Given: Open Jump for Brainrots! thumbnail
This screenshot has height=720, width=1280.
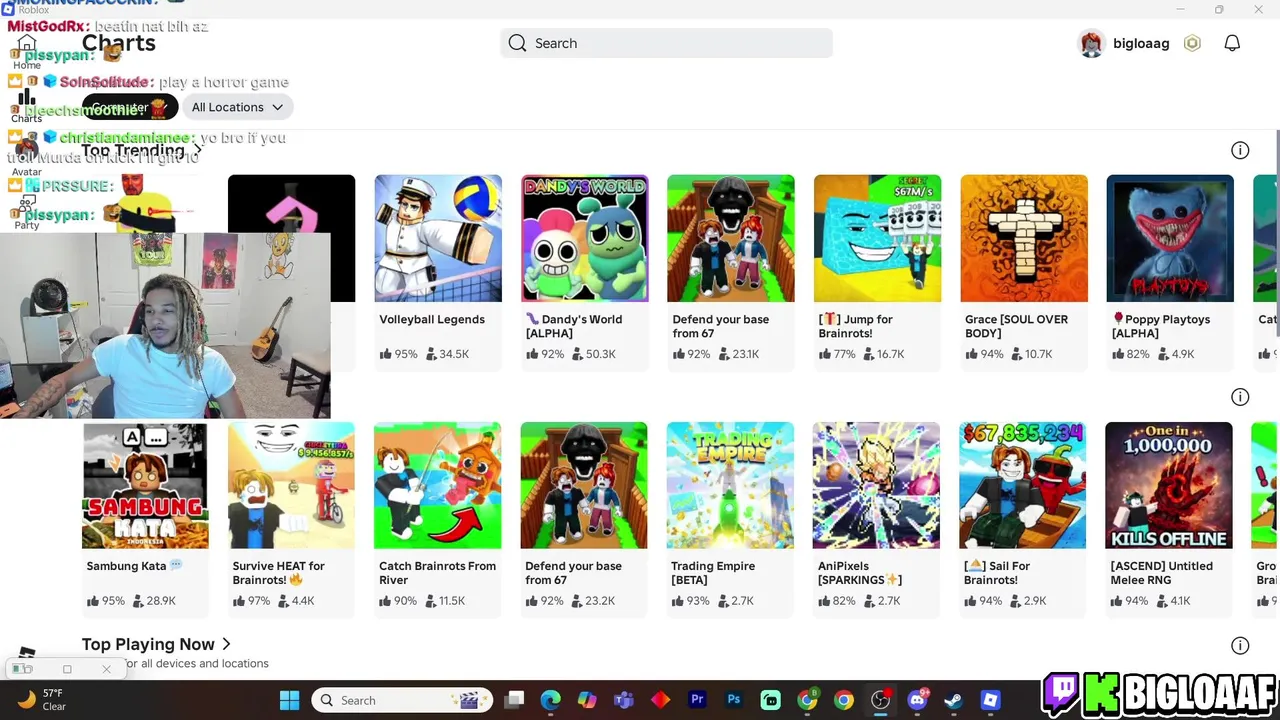Looking at the screenshot, I should [x=877, y=238].
